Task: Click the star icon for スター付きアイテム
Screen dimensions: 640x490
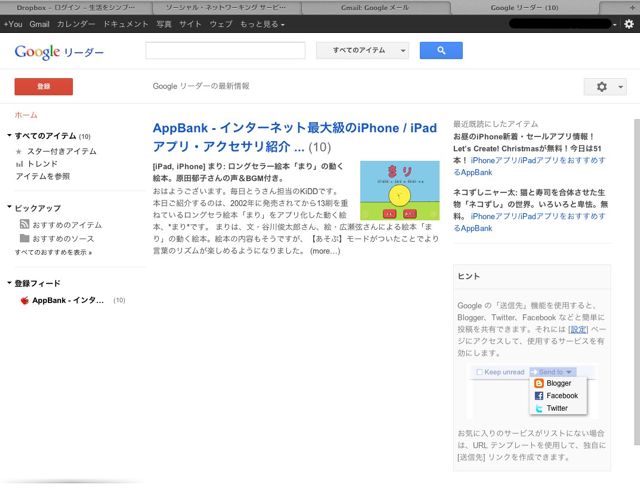Action: [x=18, y=151]
